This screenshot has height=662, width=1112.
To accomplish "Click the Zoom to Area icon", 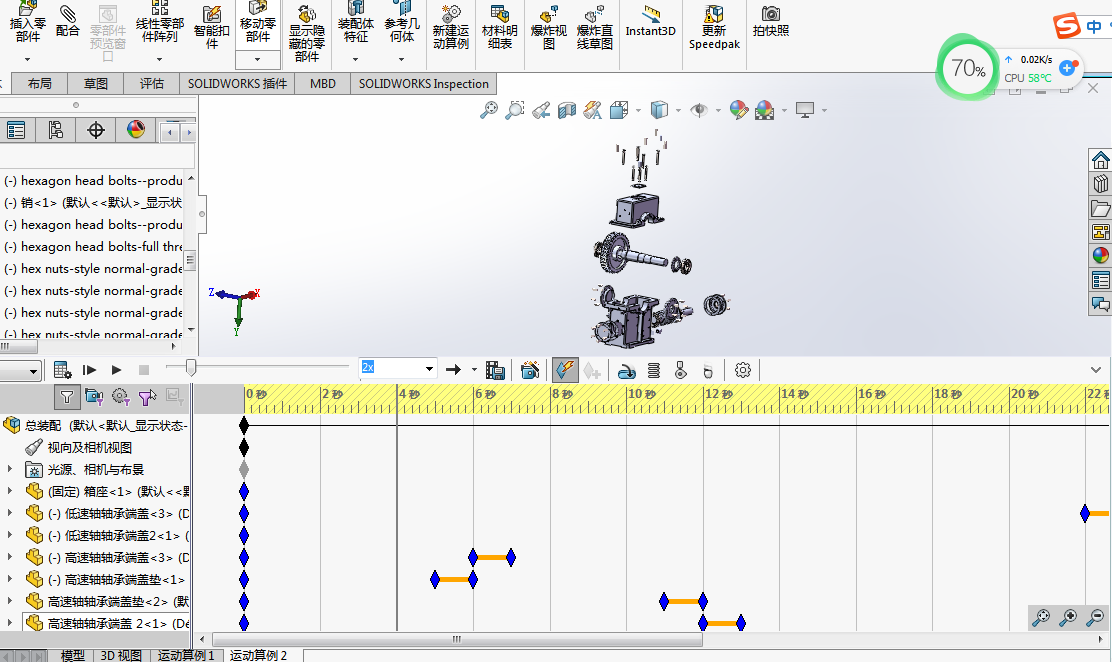I will click(x=515, y=110).
